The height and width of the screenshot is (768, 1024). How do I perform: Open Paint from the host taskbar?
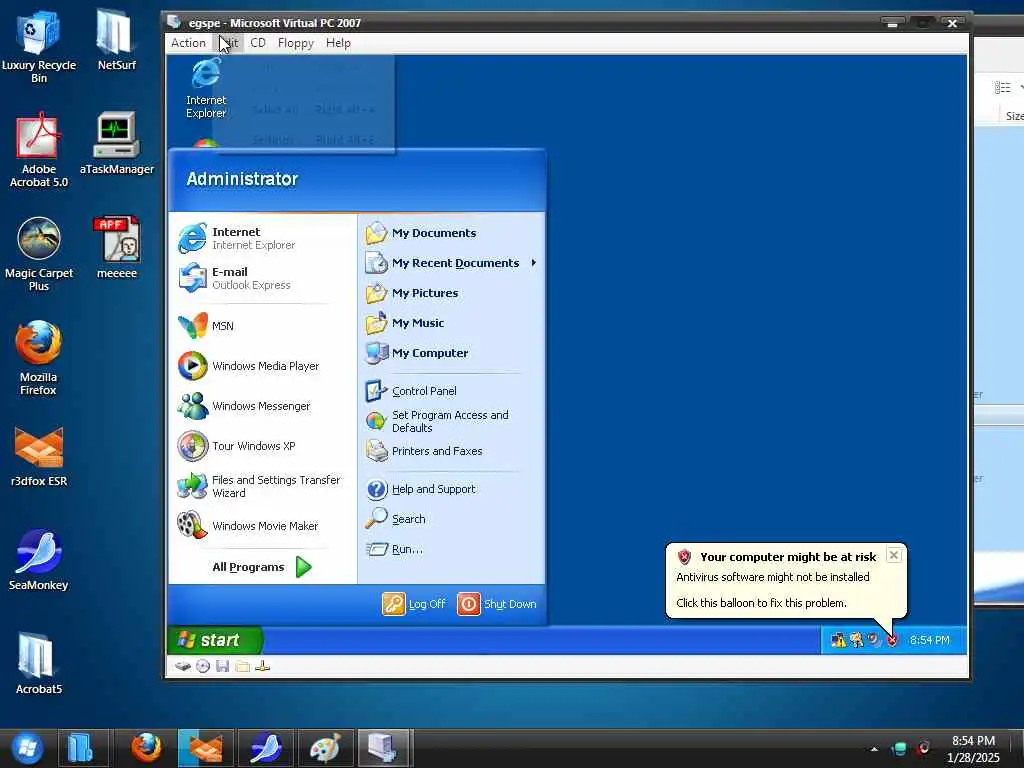click(325, 748)
